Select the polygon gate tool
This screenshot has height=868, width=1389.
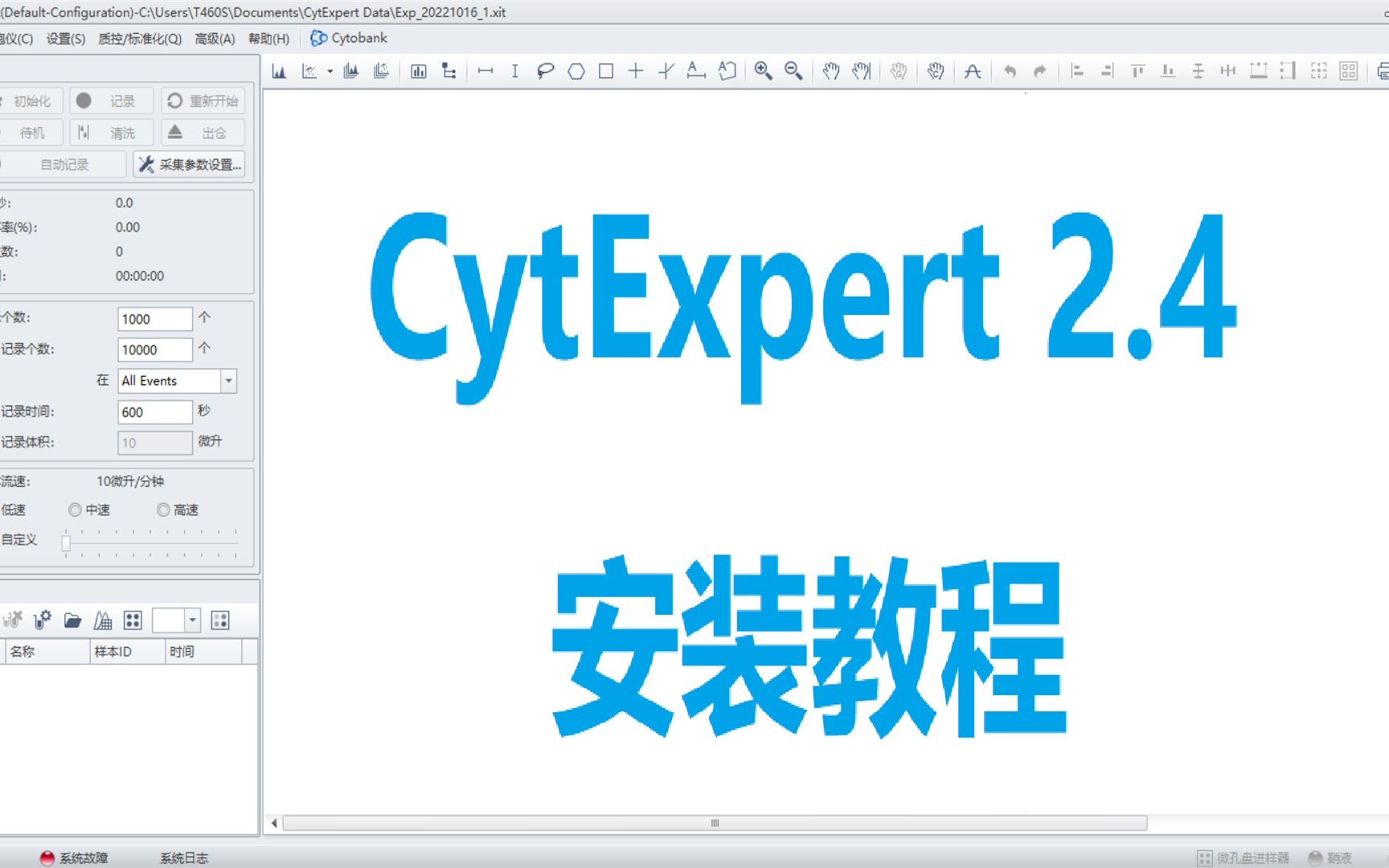(x=576, y=72)
